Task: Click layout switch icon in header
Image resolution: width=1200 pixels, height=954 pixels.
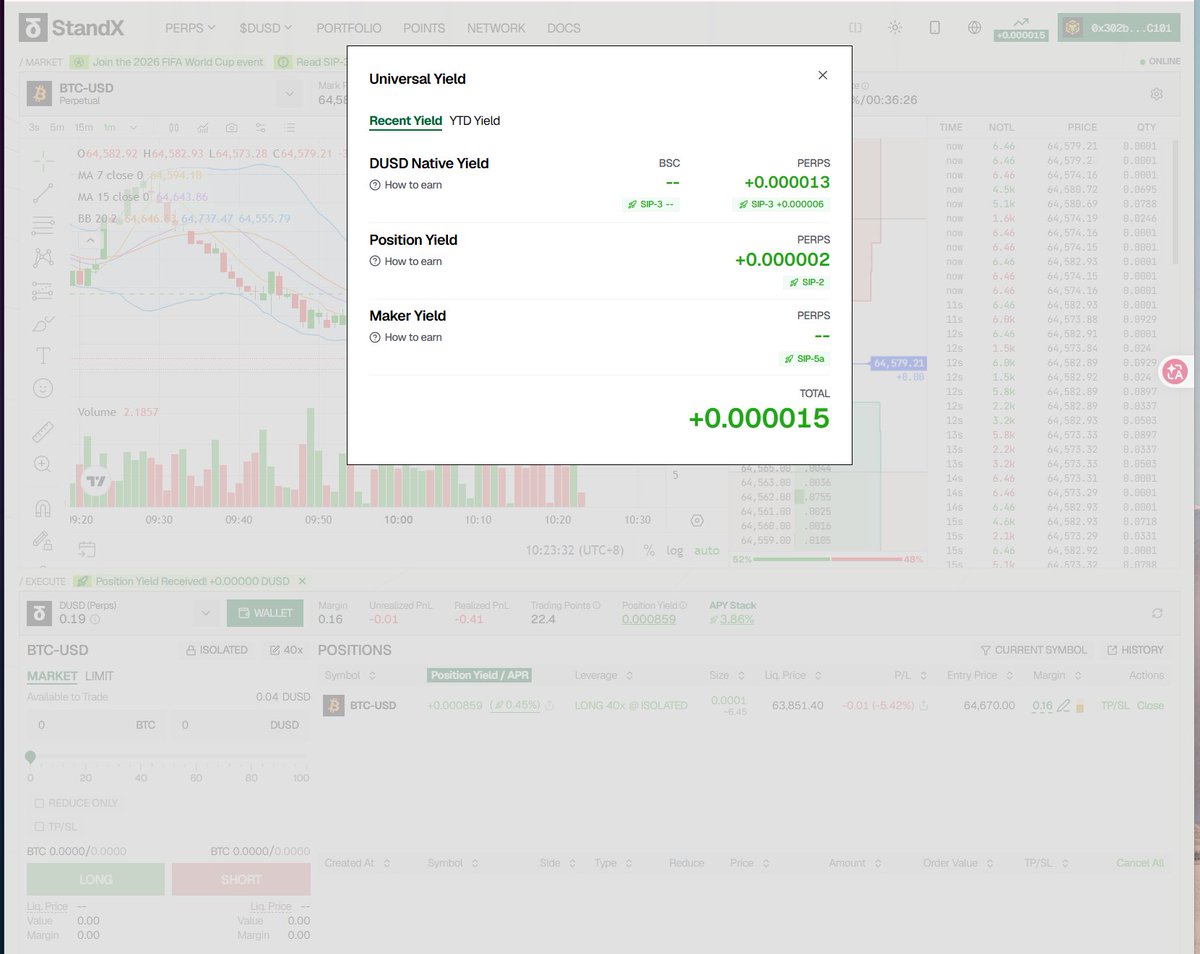Action: 855,28
